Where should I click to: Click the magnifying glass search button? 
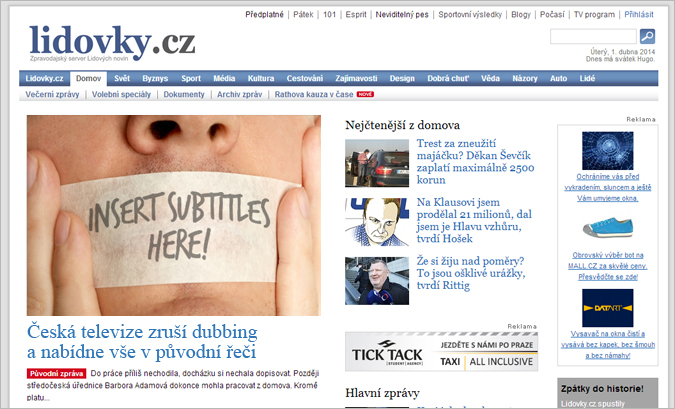(x=647, y=37)
